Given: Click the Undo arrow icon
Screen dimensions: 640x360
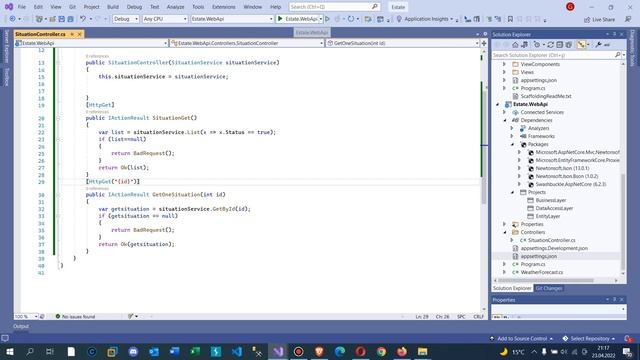Looking at the screenshot, I should pos(83,19).
